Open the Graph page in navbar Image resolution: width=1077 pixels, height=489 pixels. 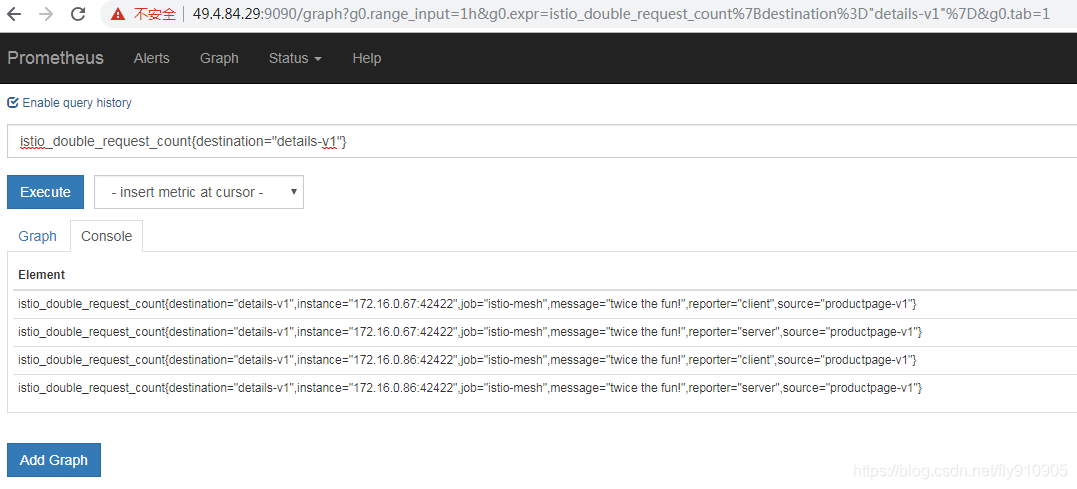[219, 58]
